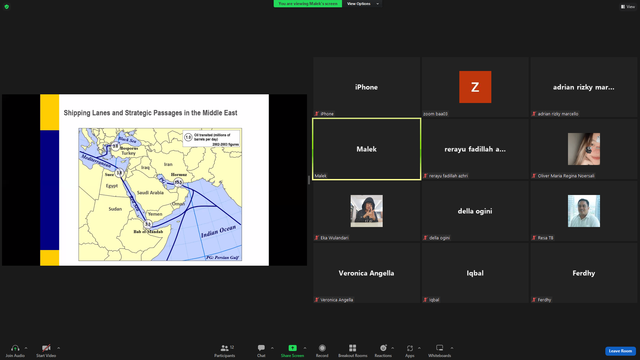The image size is (640, 360).
Task: Expand share options arrow beside Share Screen
Action: [x=304, y=348]
